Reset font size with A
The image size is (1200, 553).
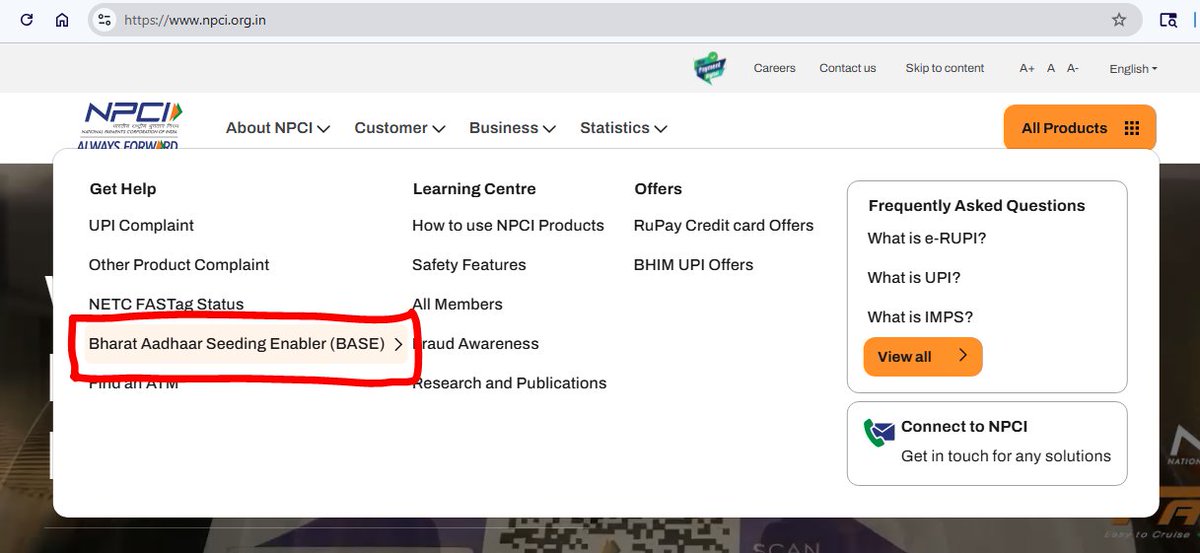(x=1051, y=69)
